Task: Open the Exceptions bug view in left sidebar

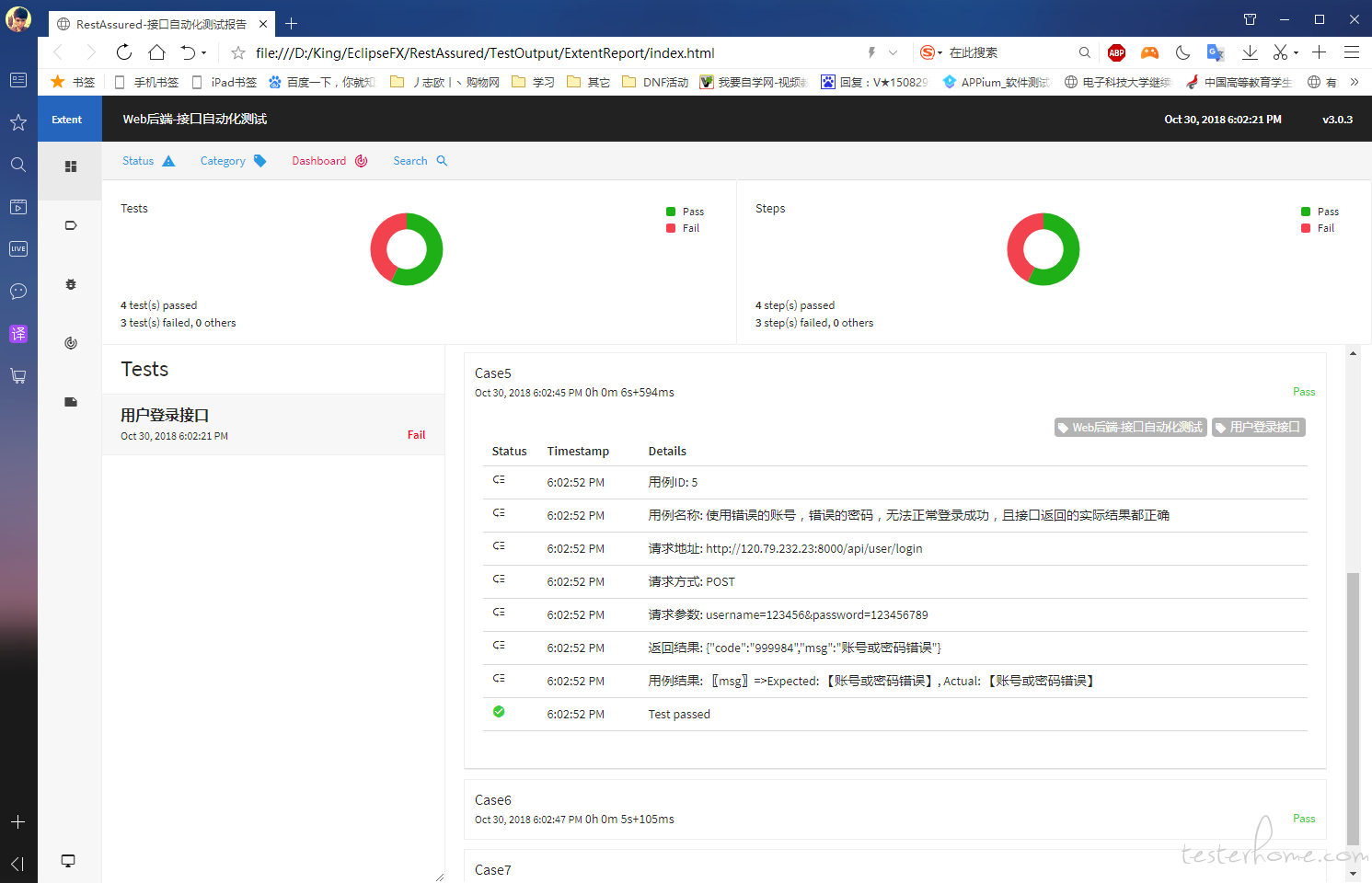Action: 71,284
